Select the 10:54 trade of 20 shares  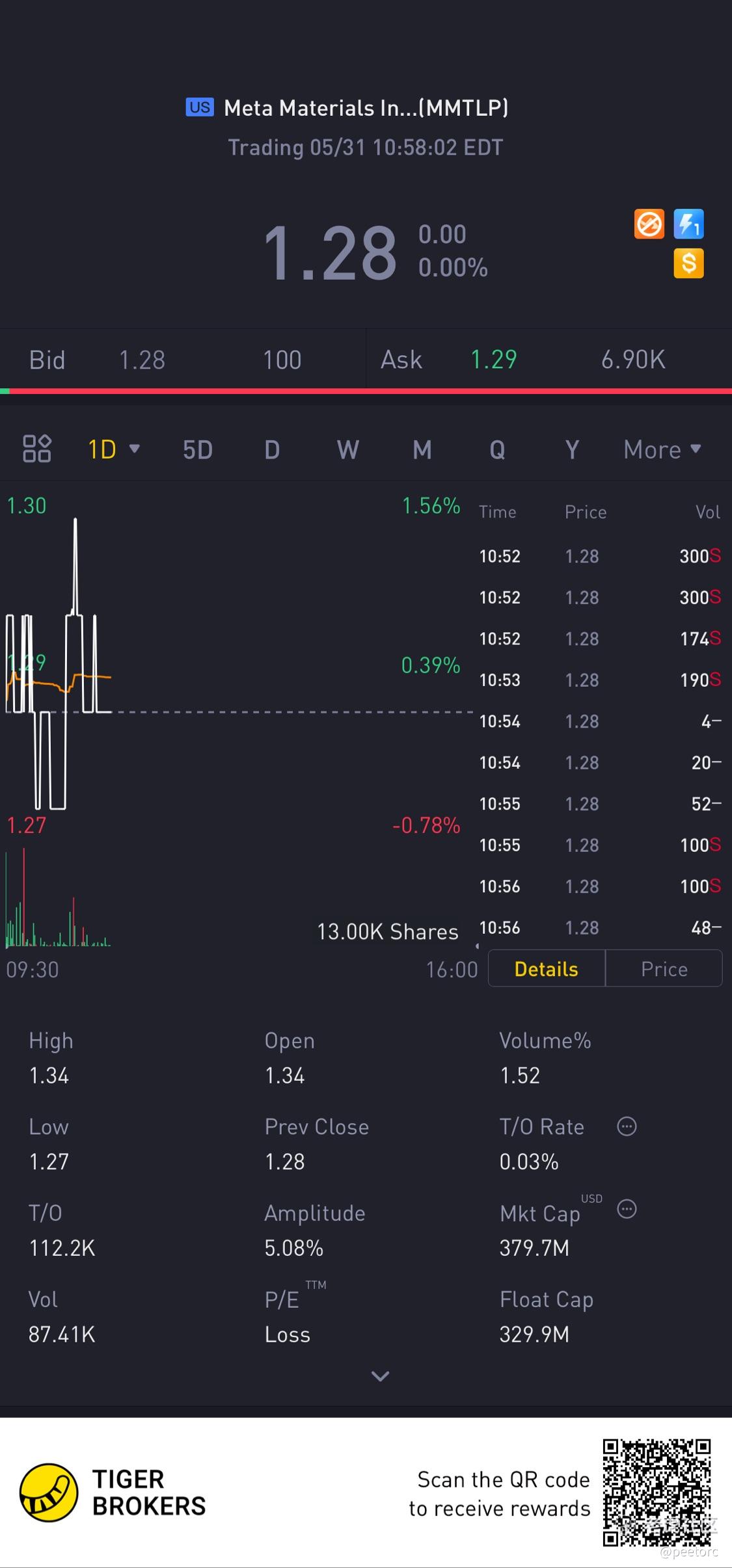[x=600, y=762]
